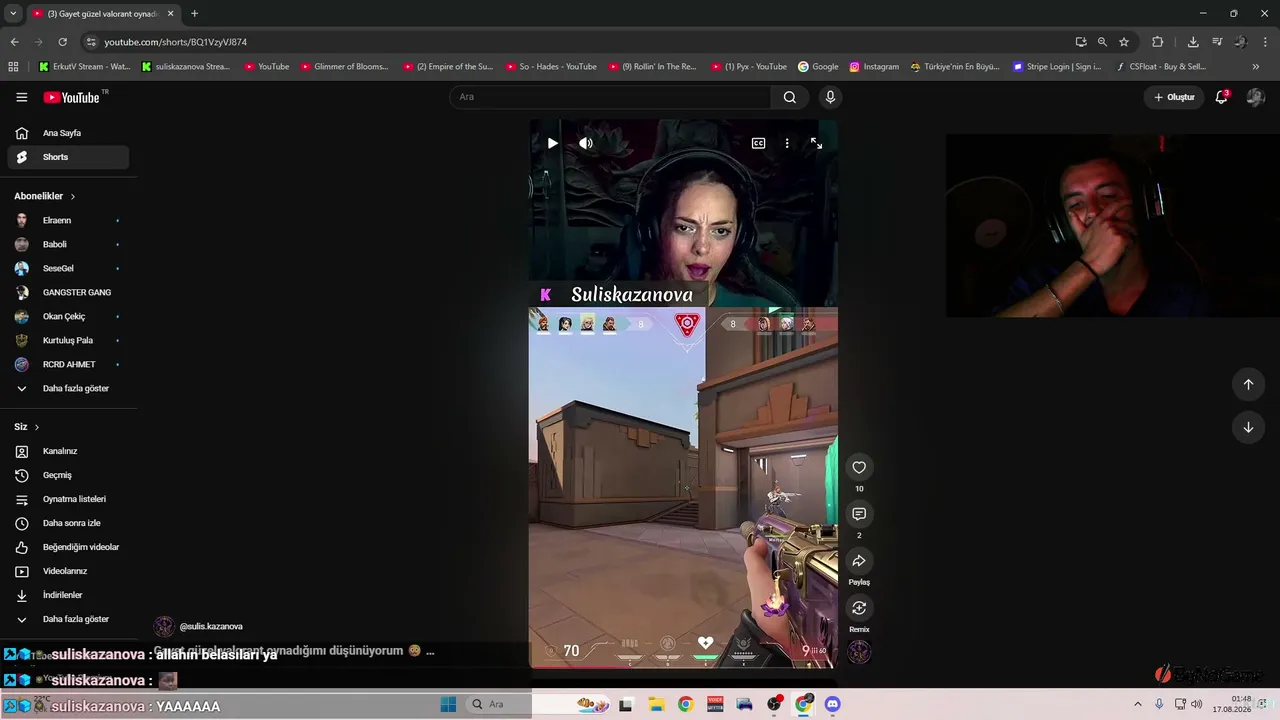The height and width of the screenshot is (720, 1280).
Task: Open the Short's three-dot more options
Action: point(787,143)
